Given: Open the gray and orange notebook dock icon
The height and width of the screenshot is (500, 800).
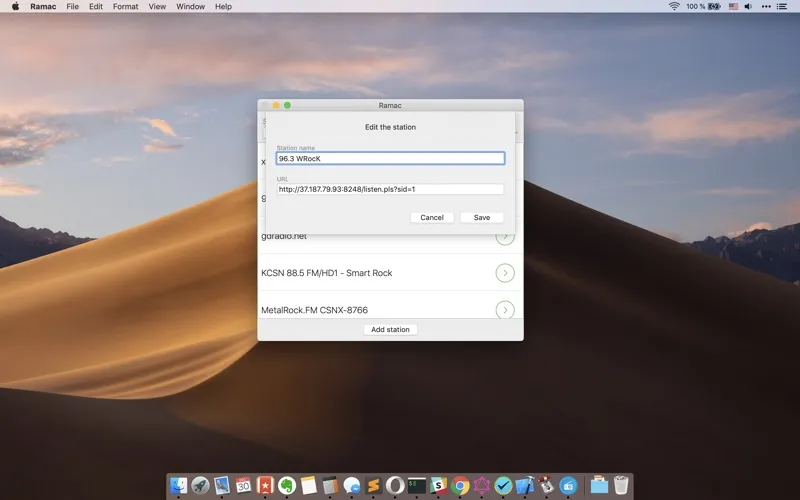Looking at the screenshot, I should pyautogui.click(x=330, y=485).
